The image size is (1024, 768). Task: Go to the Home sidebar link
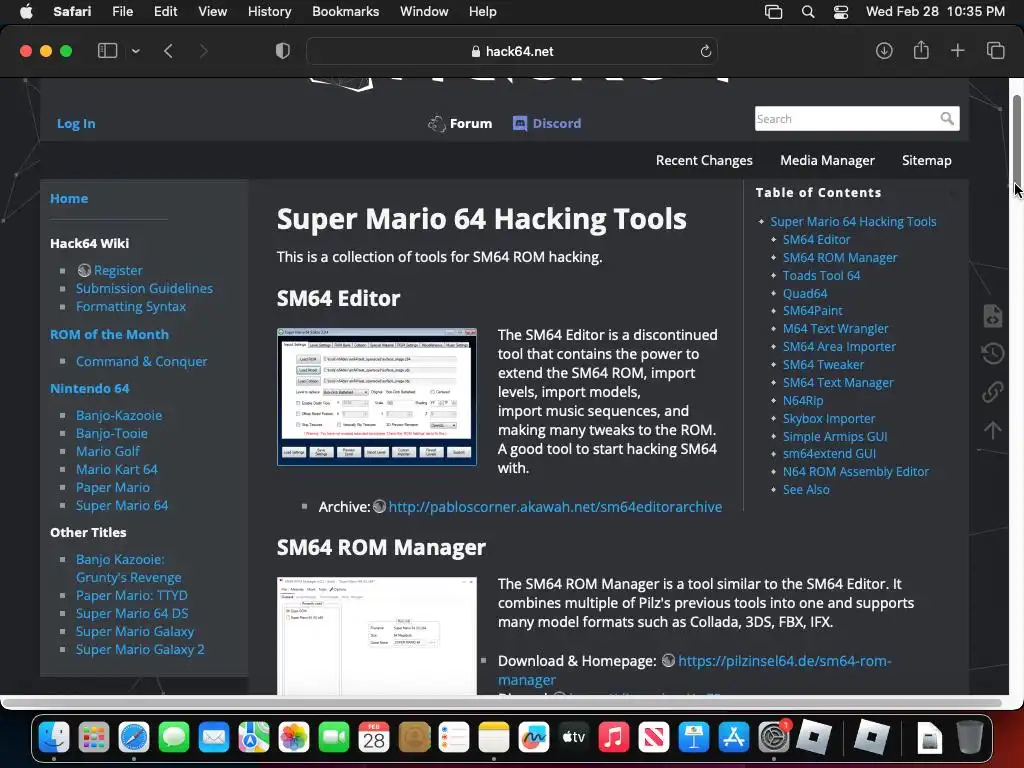click(x=69, y=199)
